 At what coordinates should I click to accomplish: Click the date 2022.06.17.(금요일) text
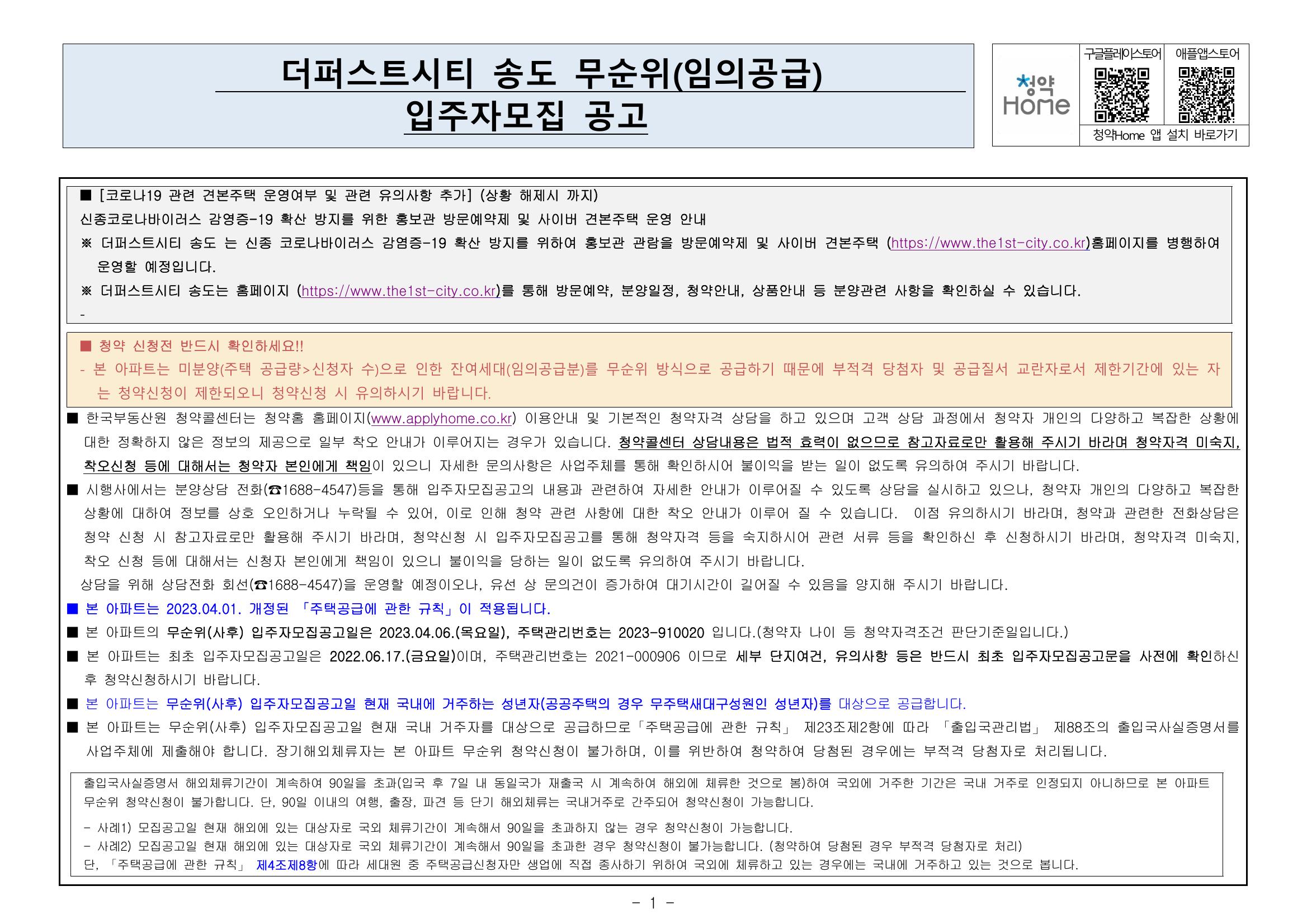(393, 657)
